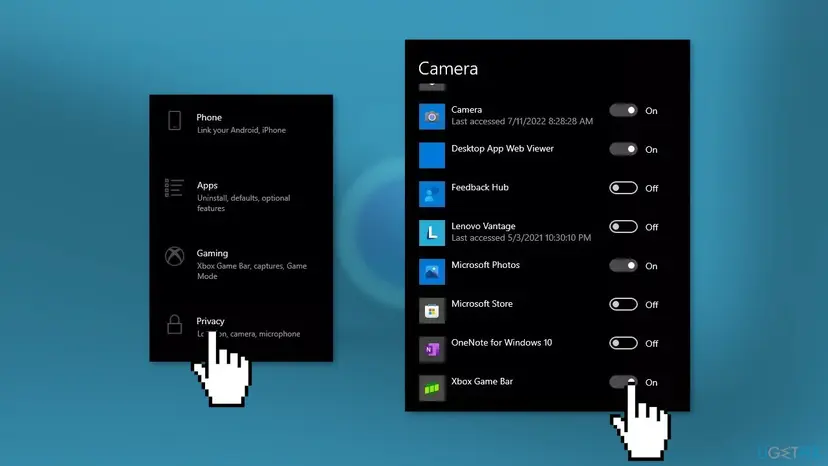The height and width of the screenshot is (466, 828).
Task: Click the 'Xbox Game Bar' label
Action: click(x=482, y=381)
